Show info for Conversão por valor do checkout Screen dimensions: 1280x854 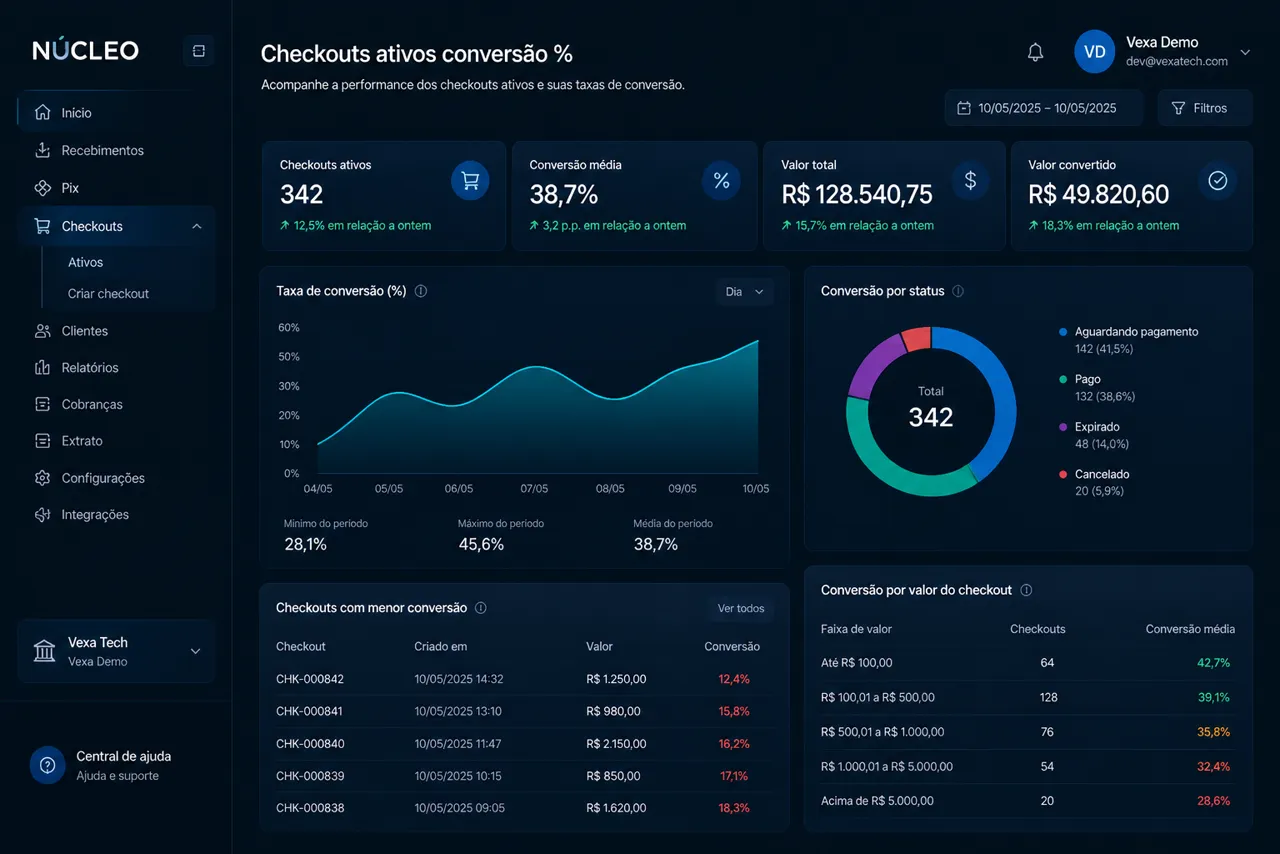pos(1026,591)
